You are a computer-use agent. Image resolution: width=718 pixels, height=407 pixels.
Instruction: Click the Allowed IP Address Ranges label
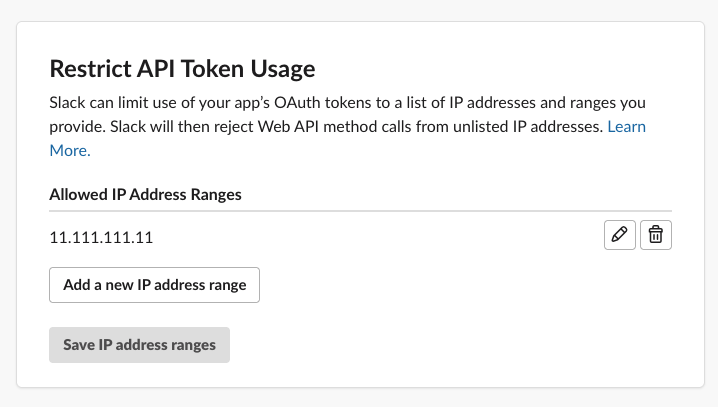point(145,193)
